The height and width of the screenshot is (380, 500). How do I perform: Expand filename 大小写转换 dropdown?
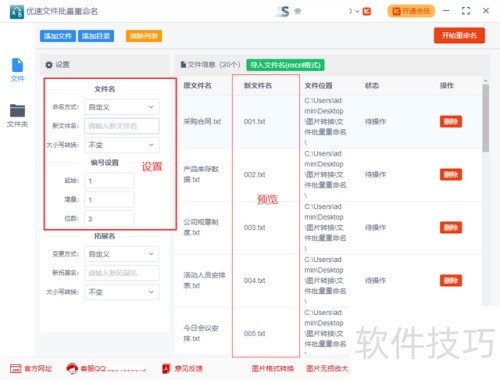(122, 145)
